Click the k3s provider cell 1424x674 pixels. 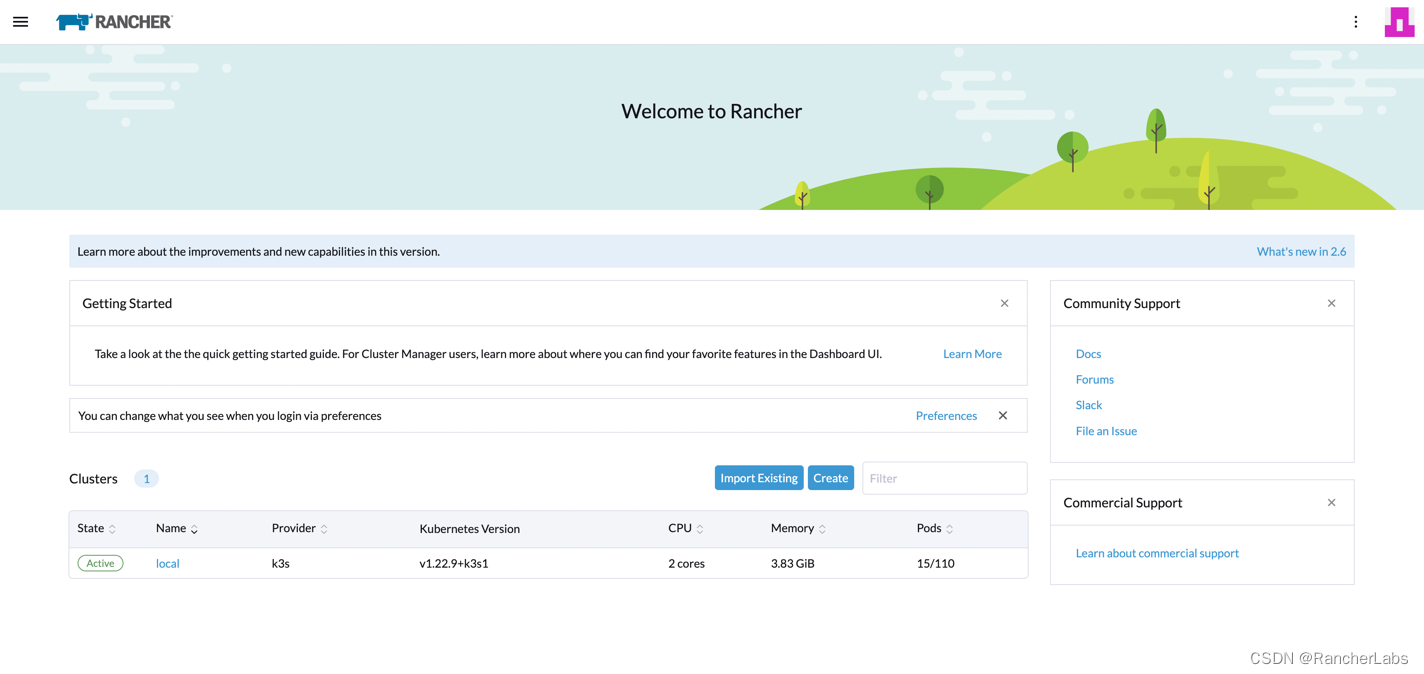[x=280, y=563]
